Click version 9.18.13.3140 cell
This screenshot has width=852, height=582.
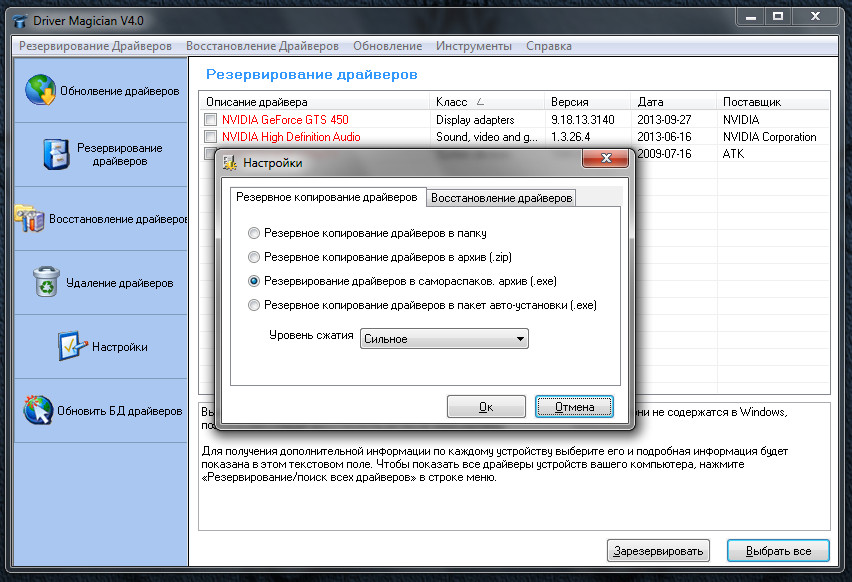pyautogui.click(x=582, y=120)
